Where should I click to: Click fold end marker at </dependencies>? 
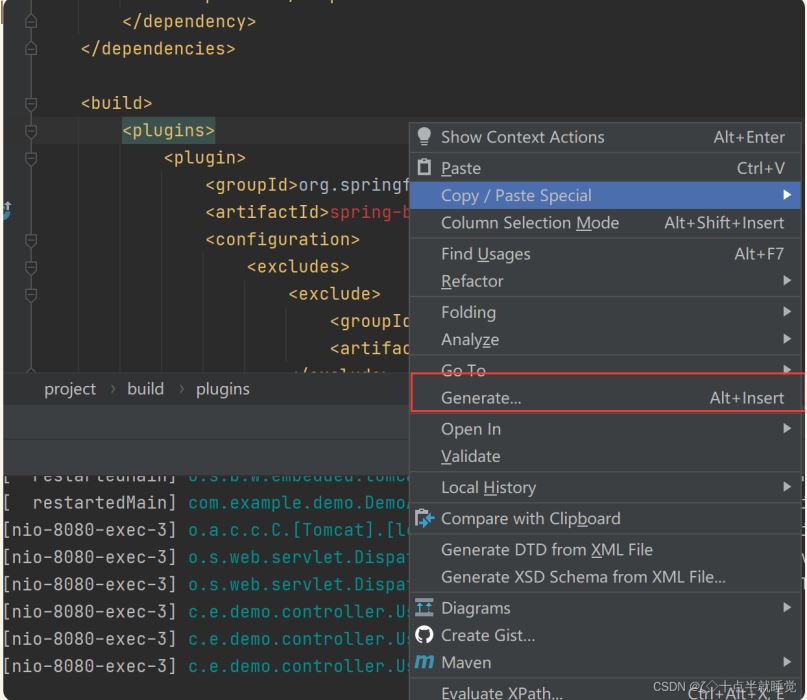(31, 49)
